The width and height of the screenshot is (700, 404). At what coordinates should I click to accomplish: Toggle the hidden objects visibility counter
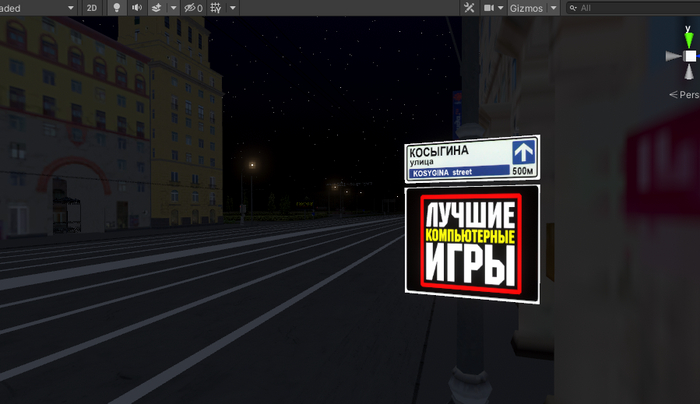click(194, 8)
